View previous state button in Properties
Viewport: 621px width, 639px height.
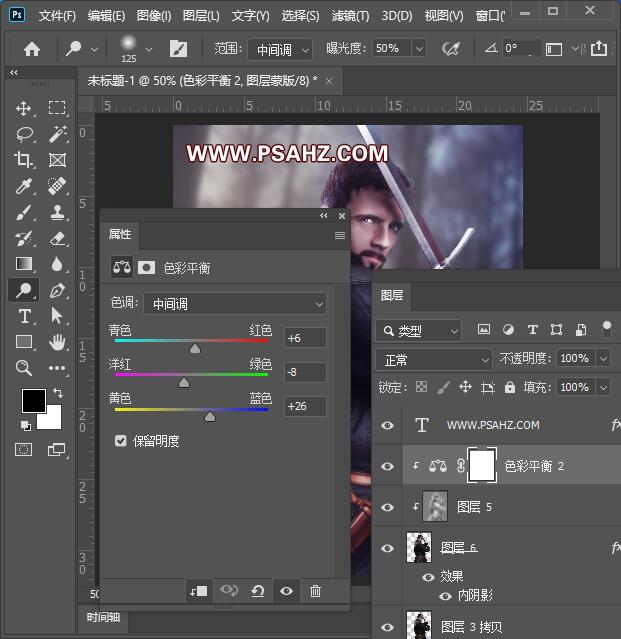(229, 591)
